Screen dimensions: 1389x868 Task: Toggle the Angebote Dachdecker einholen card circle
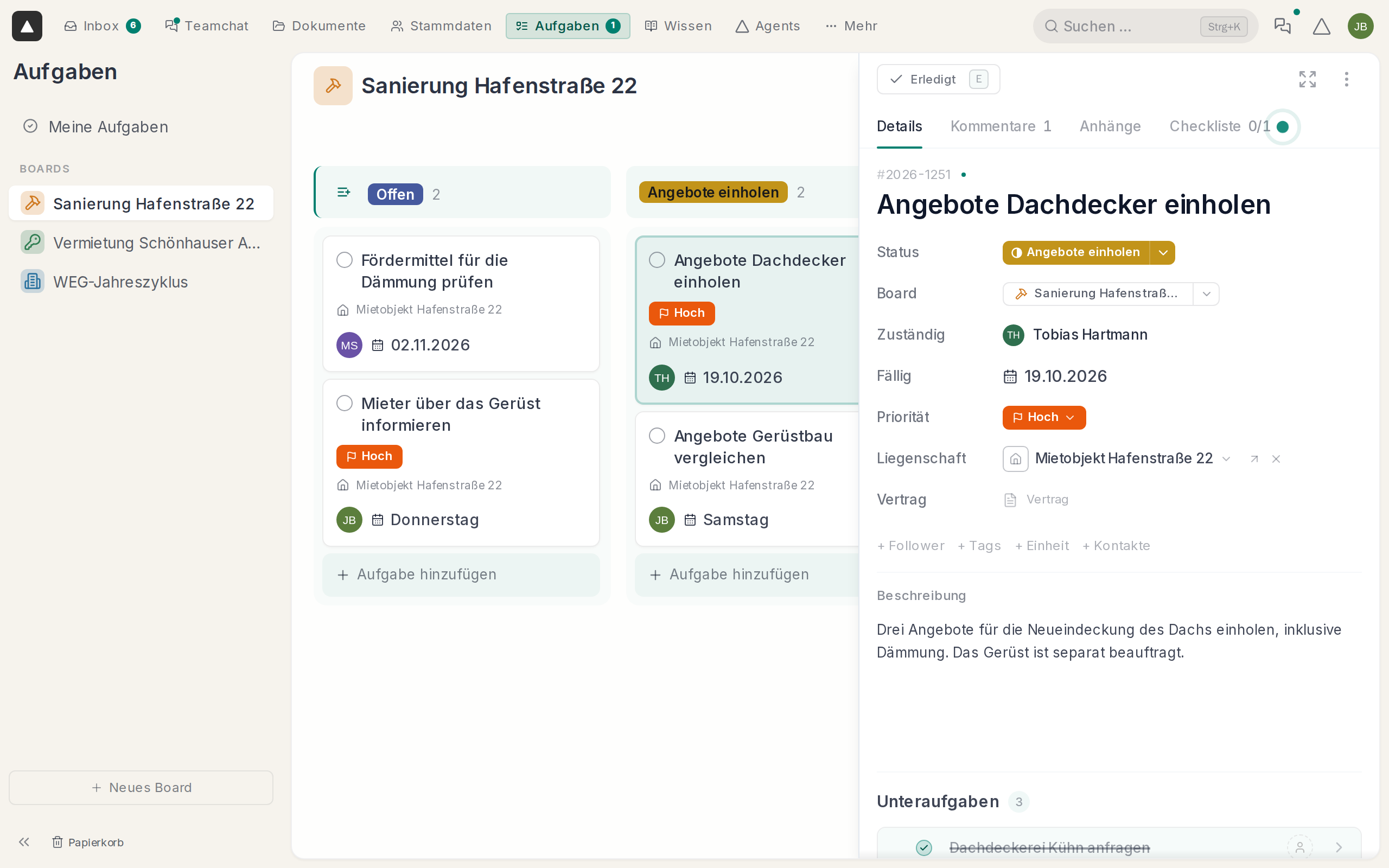[x=657, y=260]
